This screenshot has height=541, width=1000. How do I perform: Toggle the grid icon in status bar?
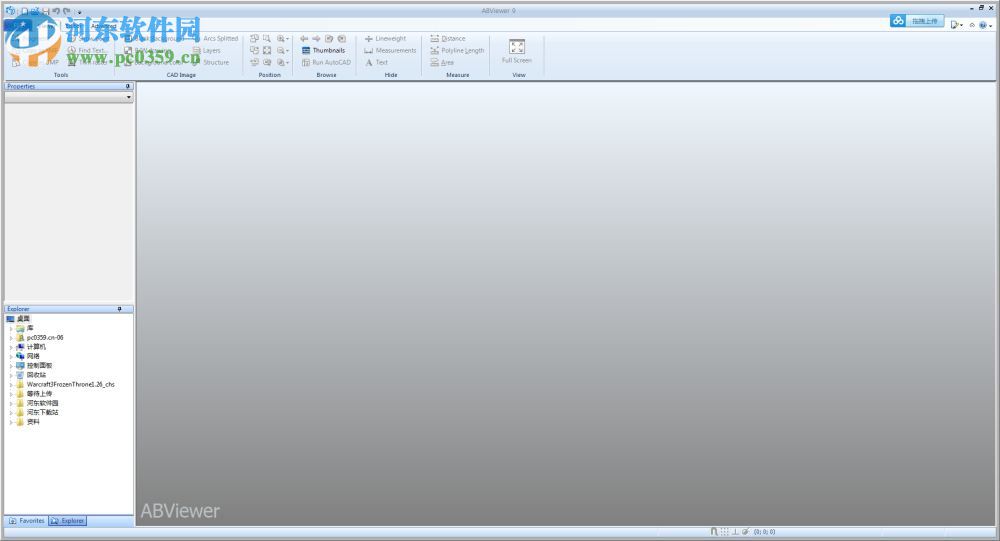point(724,531)
